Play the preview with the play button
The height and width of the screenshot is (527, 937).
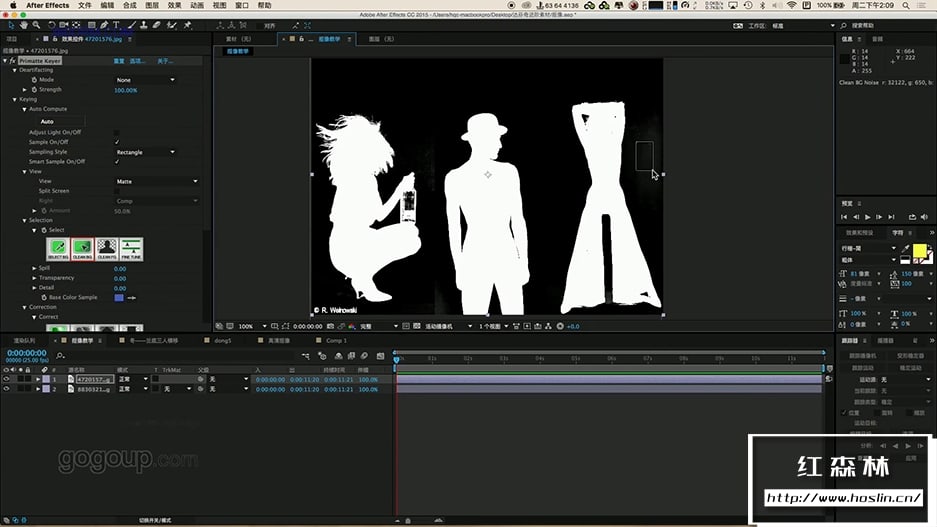868,217
